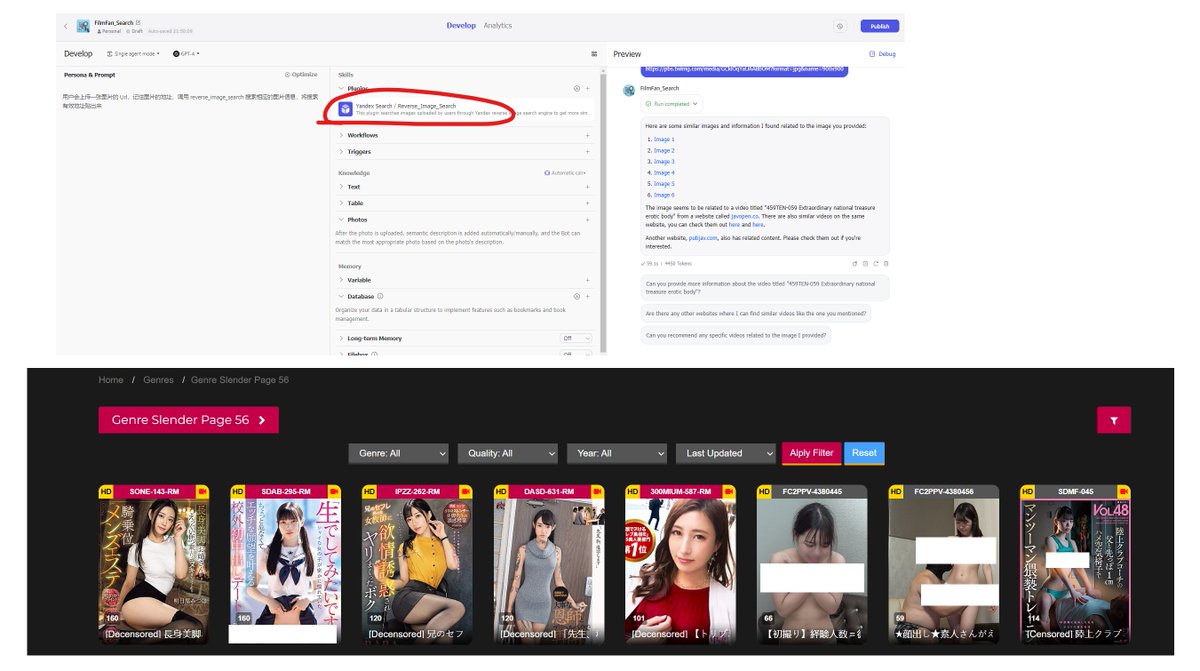Click the settings gear near Publish
Viewport: 1200px width, 671px height.
pyautogui.click(x=841, y=25)
